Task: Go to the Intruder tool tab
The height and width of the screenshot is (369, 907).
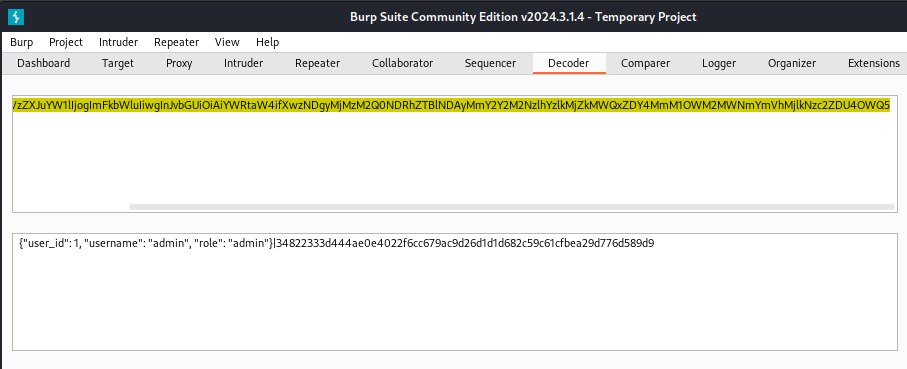Action: click(x=244, y=63)
